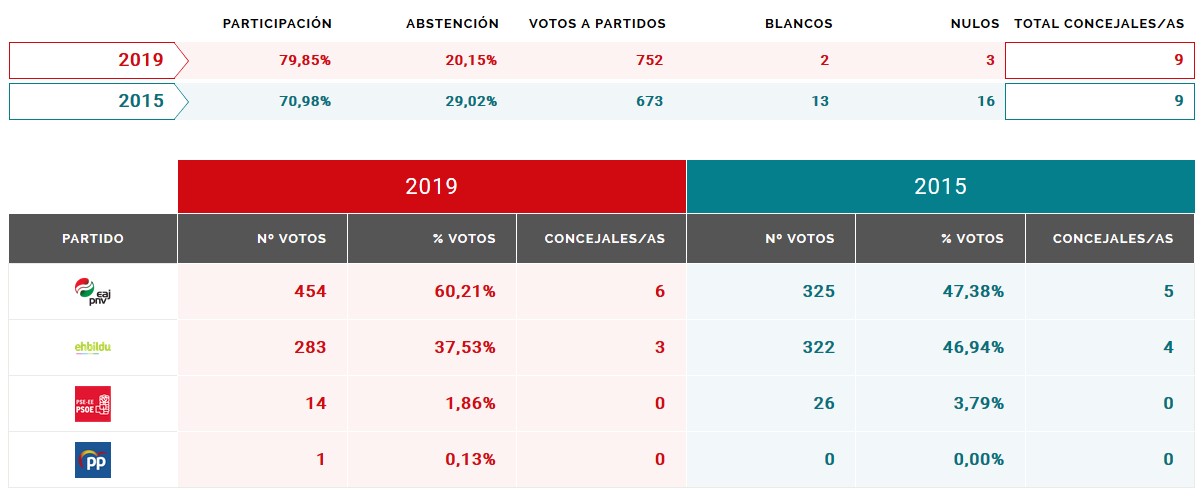The image size is (1203, 496).
Task: Click the red 2019 results header
Action: [x=432, y=187]
